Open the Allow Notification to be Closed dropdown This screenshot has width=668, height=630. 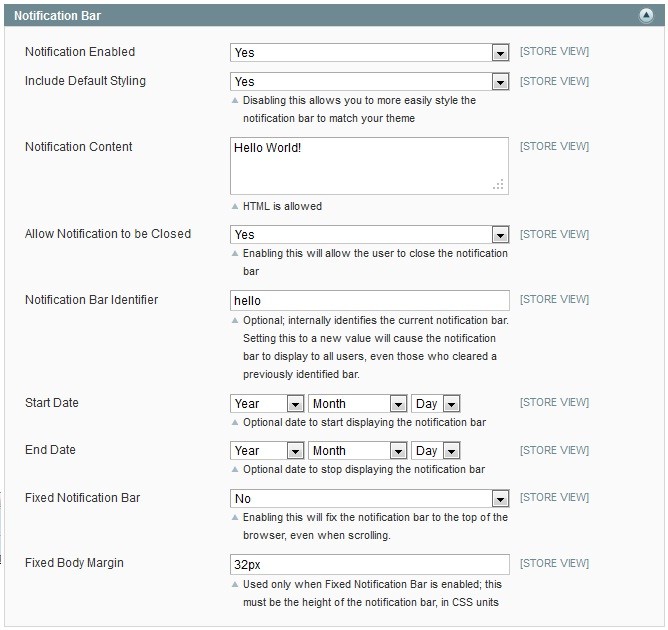pos(369,234)
